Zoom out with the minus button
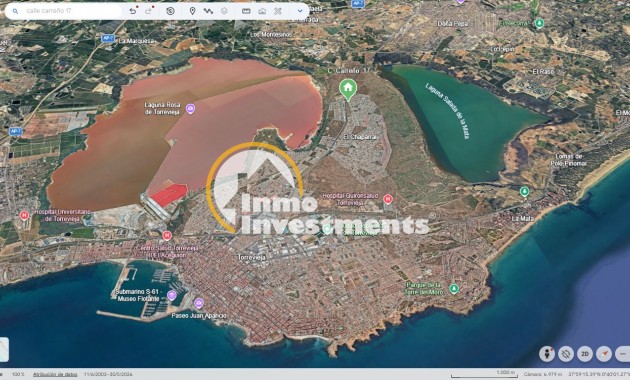This screenshot has height=380, width=630. [623, 354]
